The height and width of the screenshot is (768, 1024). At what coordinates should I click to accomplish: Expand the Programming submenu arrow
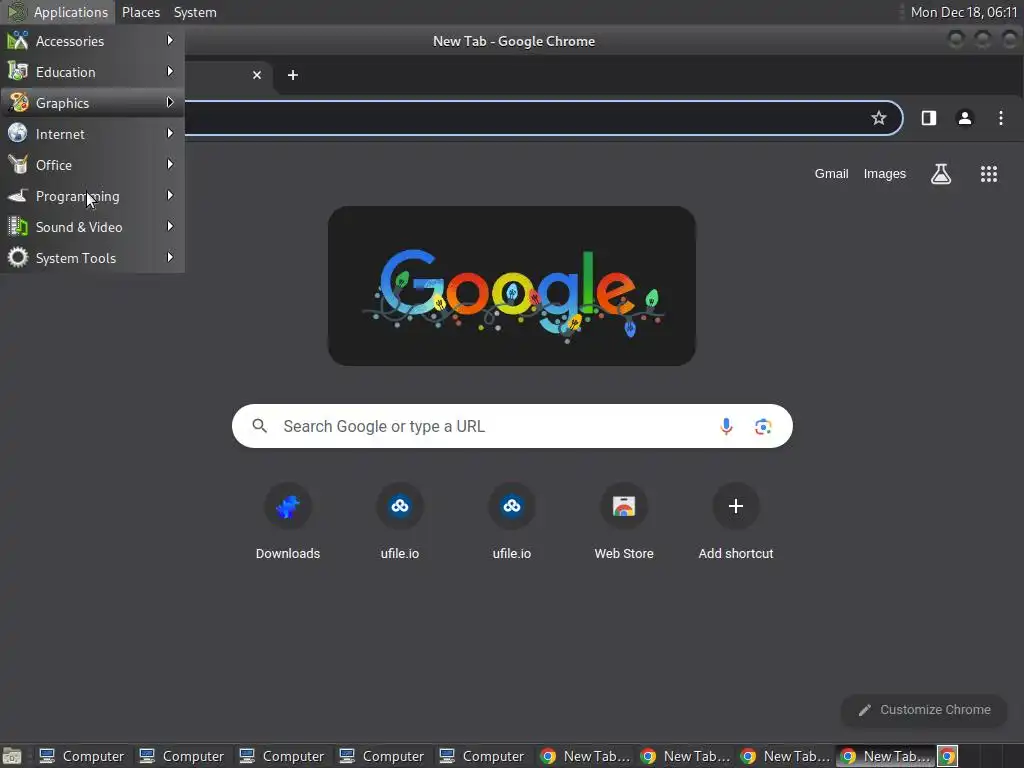[x=170, y=195]
